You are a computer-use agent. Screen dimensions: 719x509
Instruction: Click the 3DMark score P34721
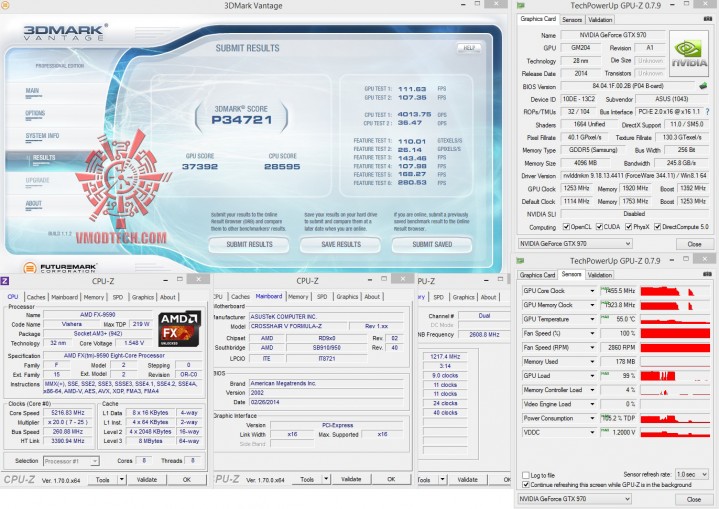[x=242, y=120]
